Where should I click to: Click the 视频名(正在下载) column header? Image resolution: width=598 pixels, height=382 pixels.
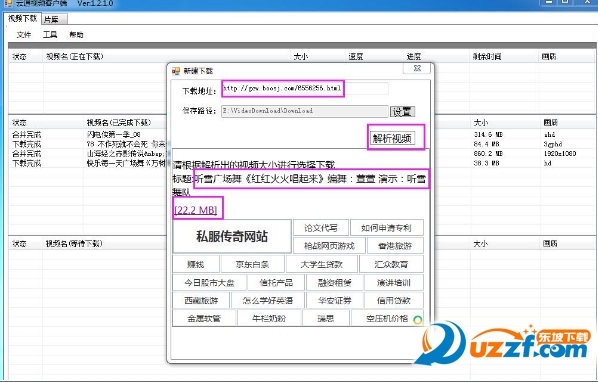coord(74,56)
